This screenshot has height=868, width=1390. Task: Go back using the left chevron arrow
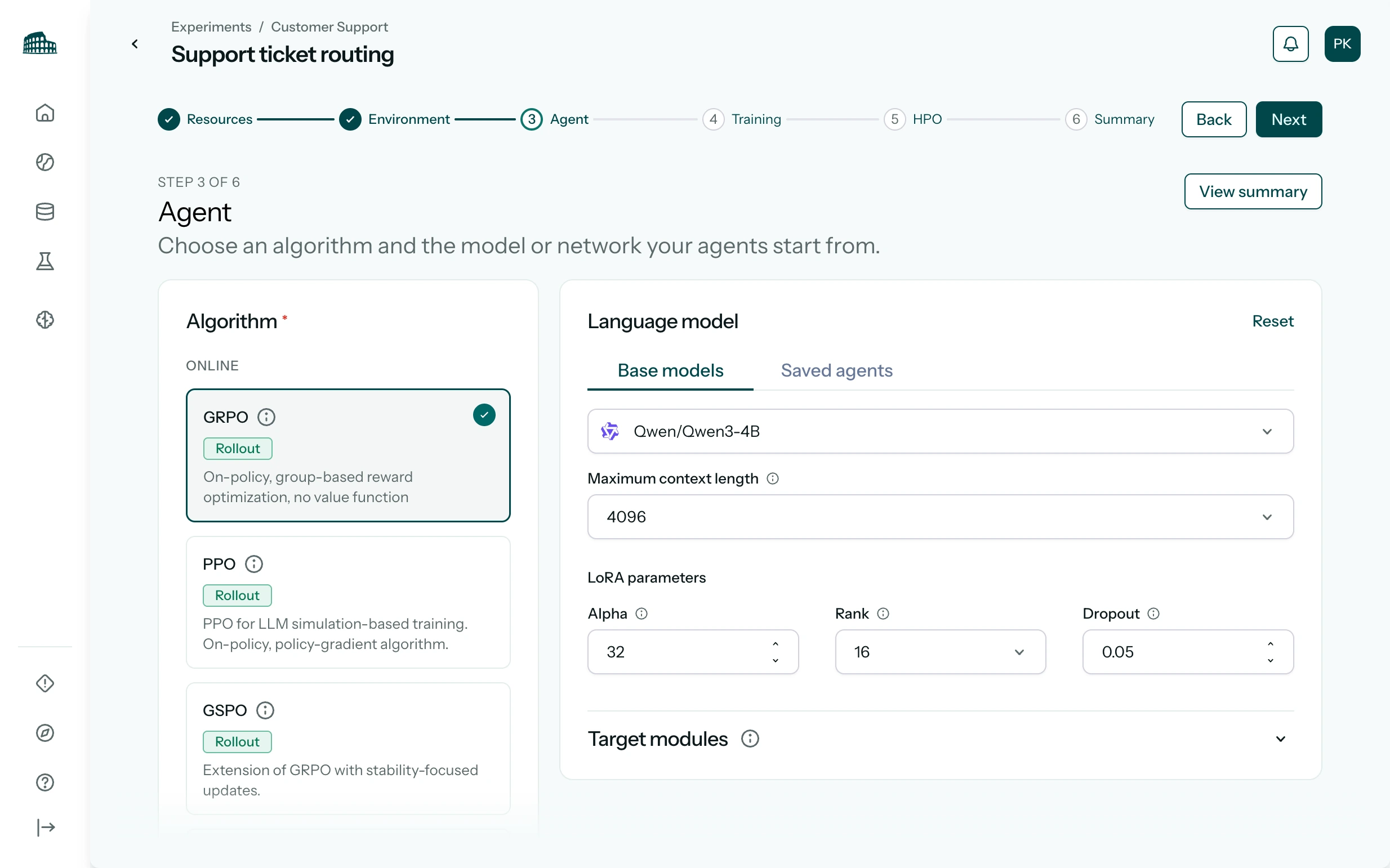tap(135, 44)
